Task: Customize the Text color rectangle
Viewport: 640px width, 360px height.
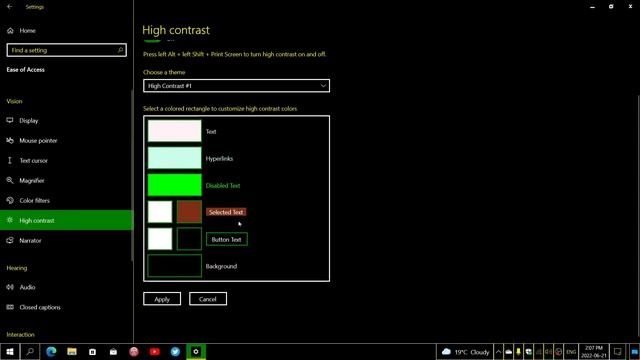Action: [175, 131]
